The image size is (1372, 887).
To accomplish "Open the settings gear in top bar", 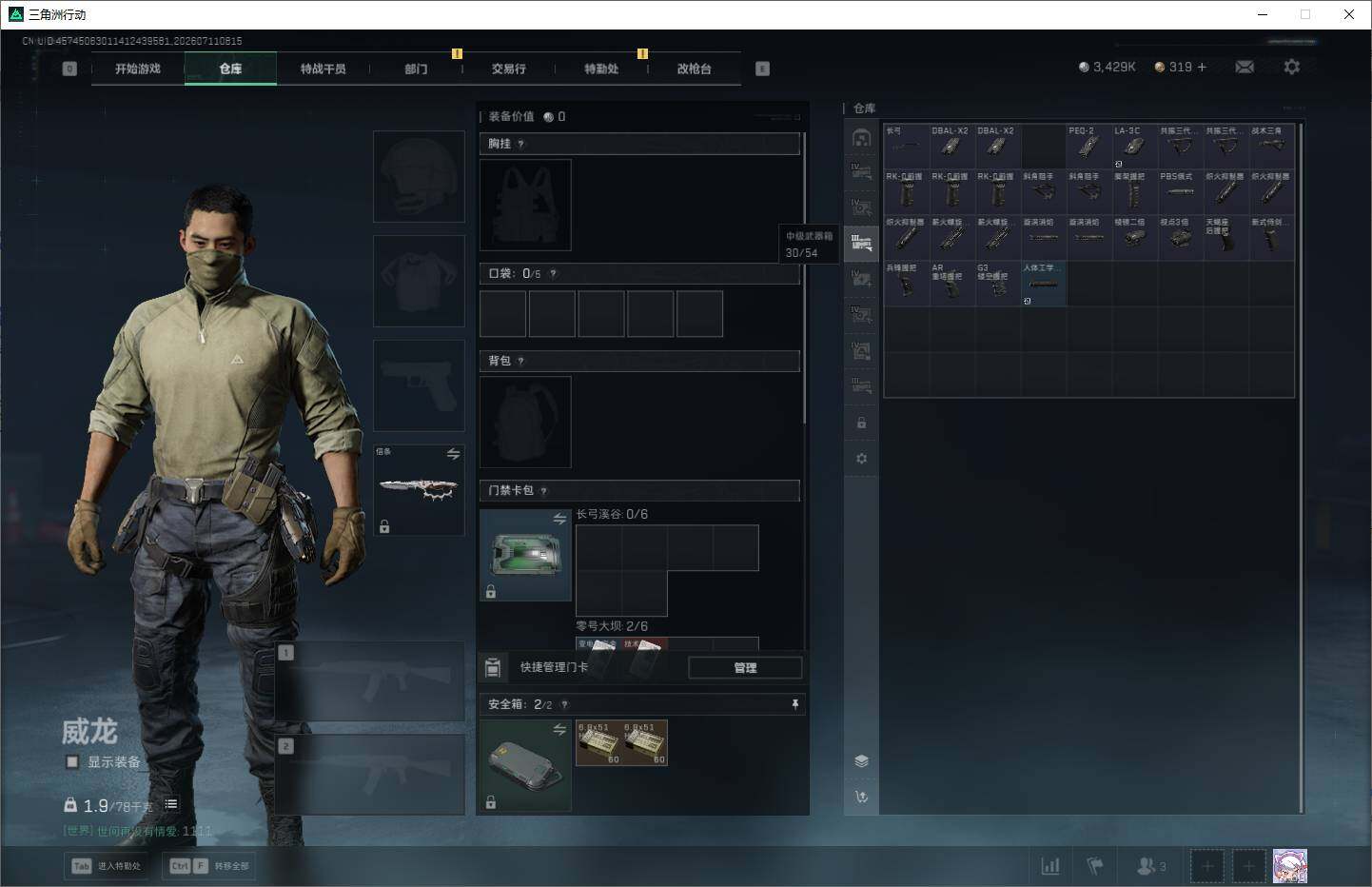I will (1291, 67).
